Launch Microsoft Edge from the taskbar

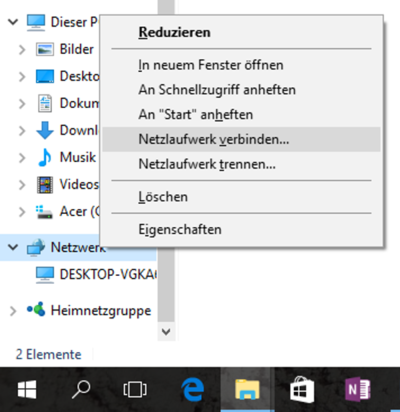click(193, 389)
